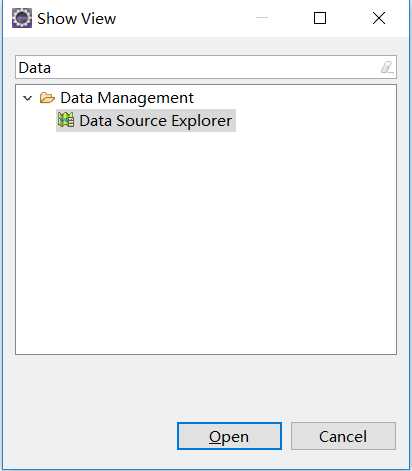Image resolution: width=412 pixels, height=471 pixels.
Task: Close the Show View dialog with X
Action: point(379,18)
